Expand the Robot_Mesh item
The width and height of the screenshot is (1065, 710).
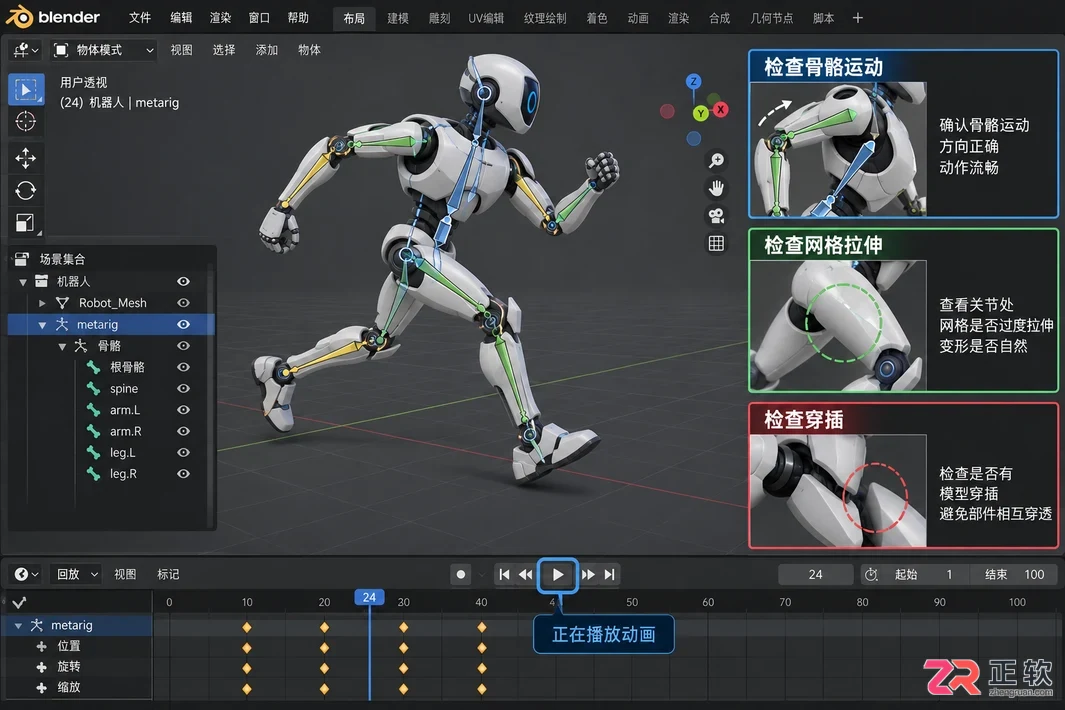[x=42, y=303]
